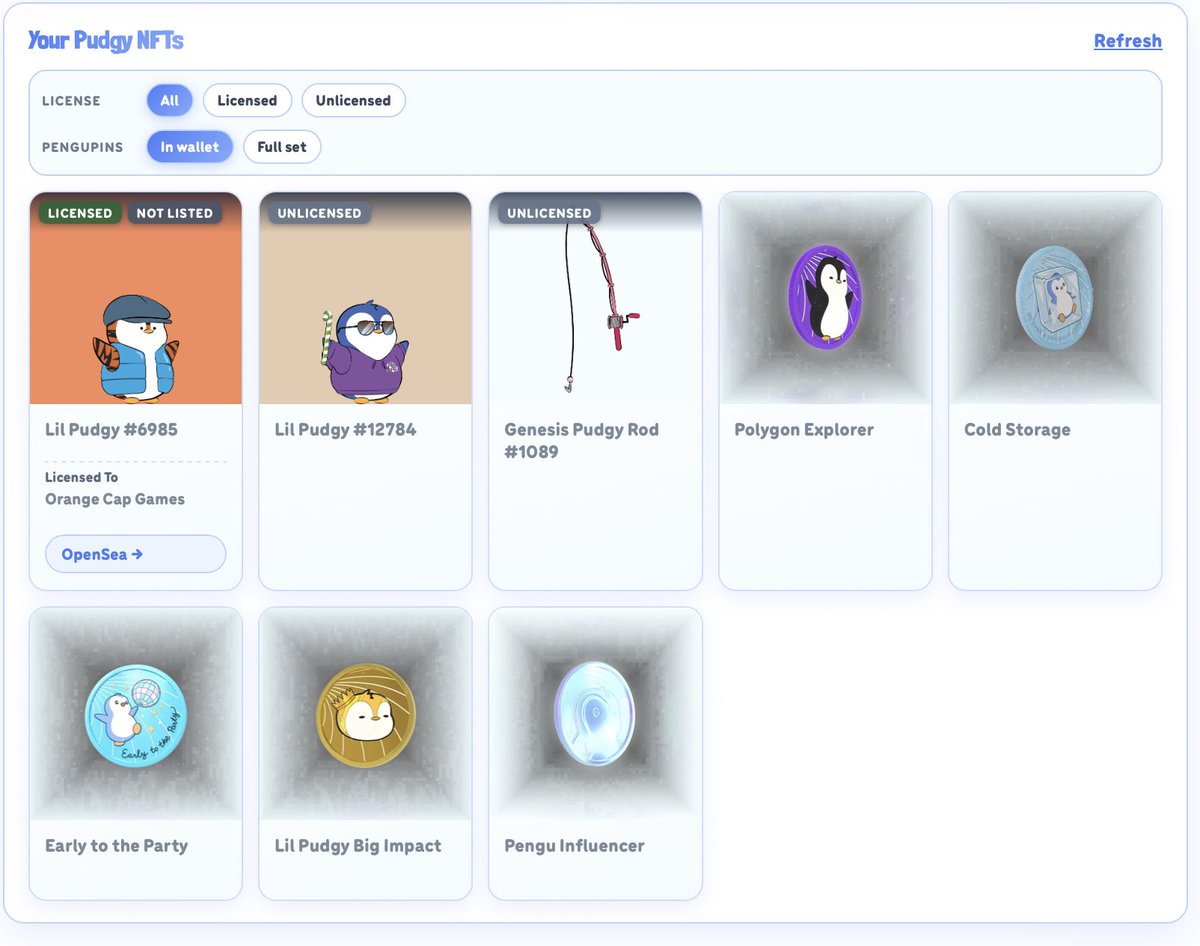The image size is (1200, 946).
Task: Click the green LICENSED badge
Action: click(x=80, y=213)
